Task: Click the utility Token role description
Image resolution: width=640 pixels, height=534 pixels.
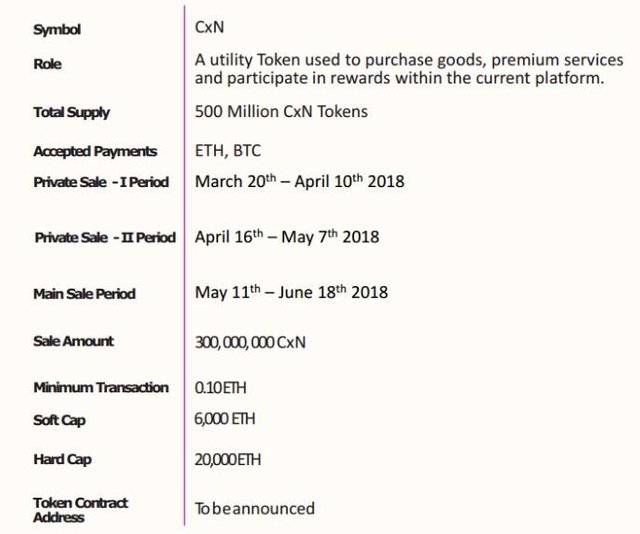Action: point(409,69)
